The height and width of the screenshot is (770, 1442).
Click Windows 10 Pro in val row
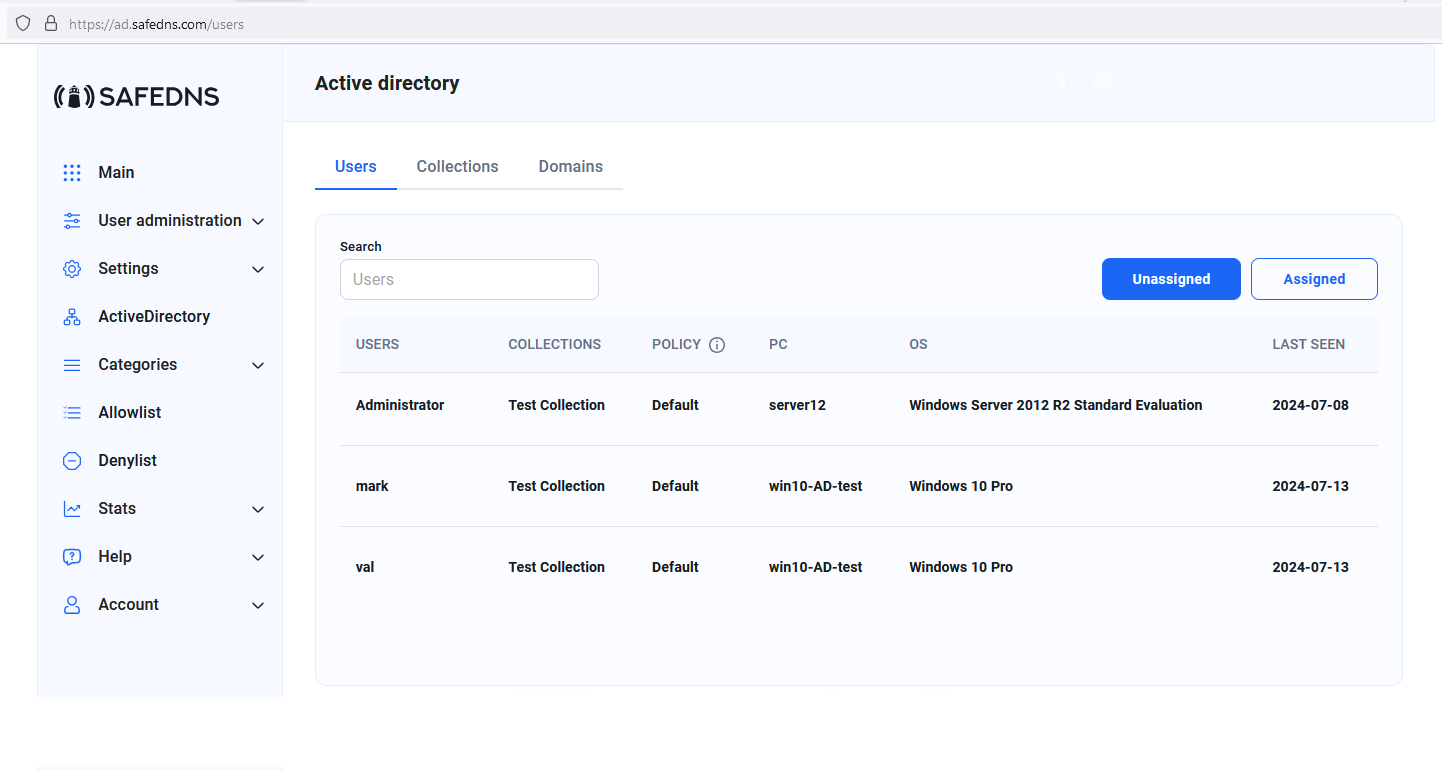[x=961, y=567]
